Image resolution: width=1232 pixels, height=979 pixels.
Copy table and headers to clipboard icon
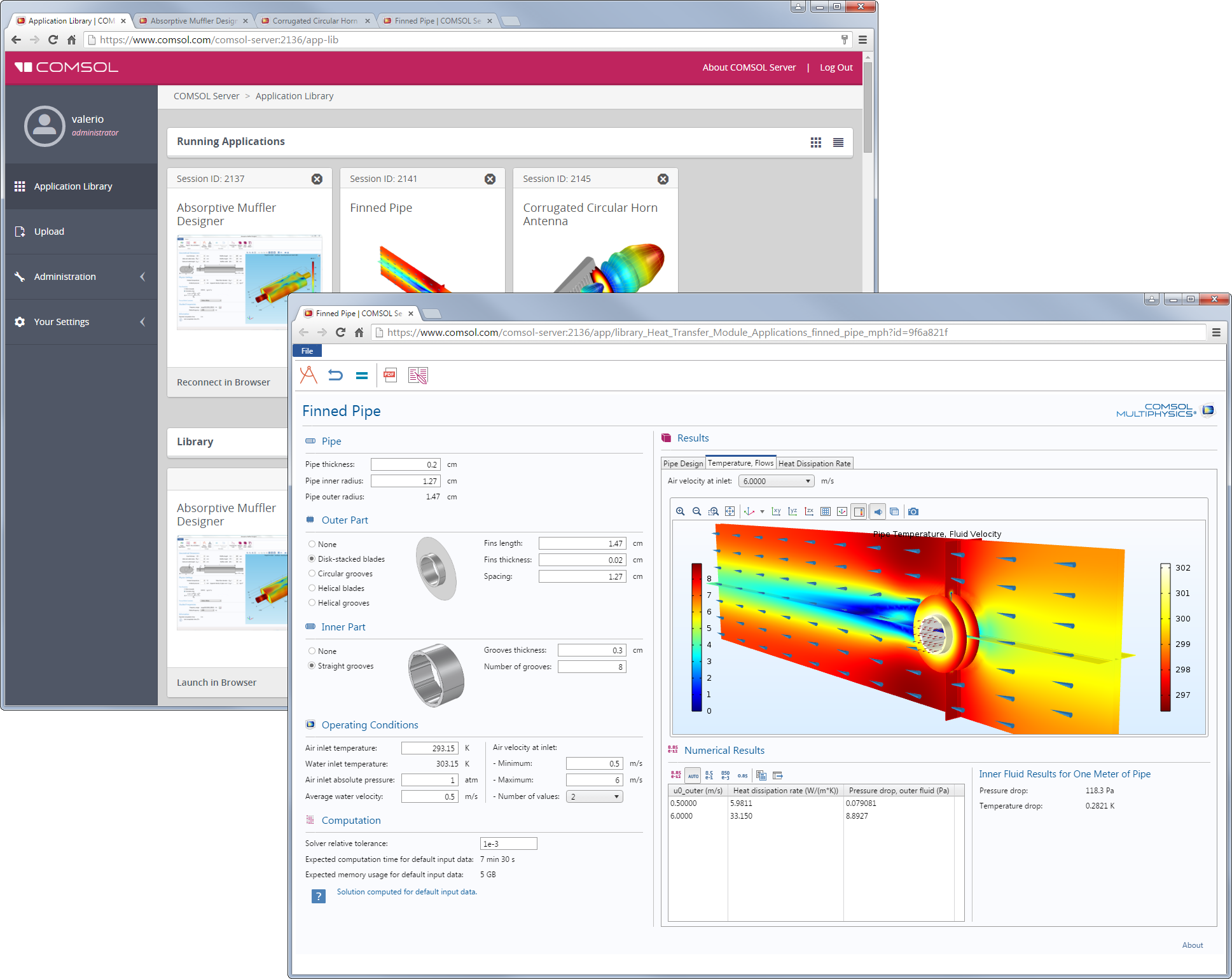(x=761, y=775)
